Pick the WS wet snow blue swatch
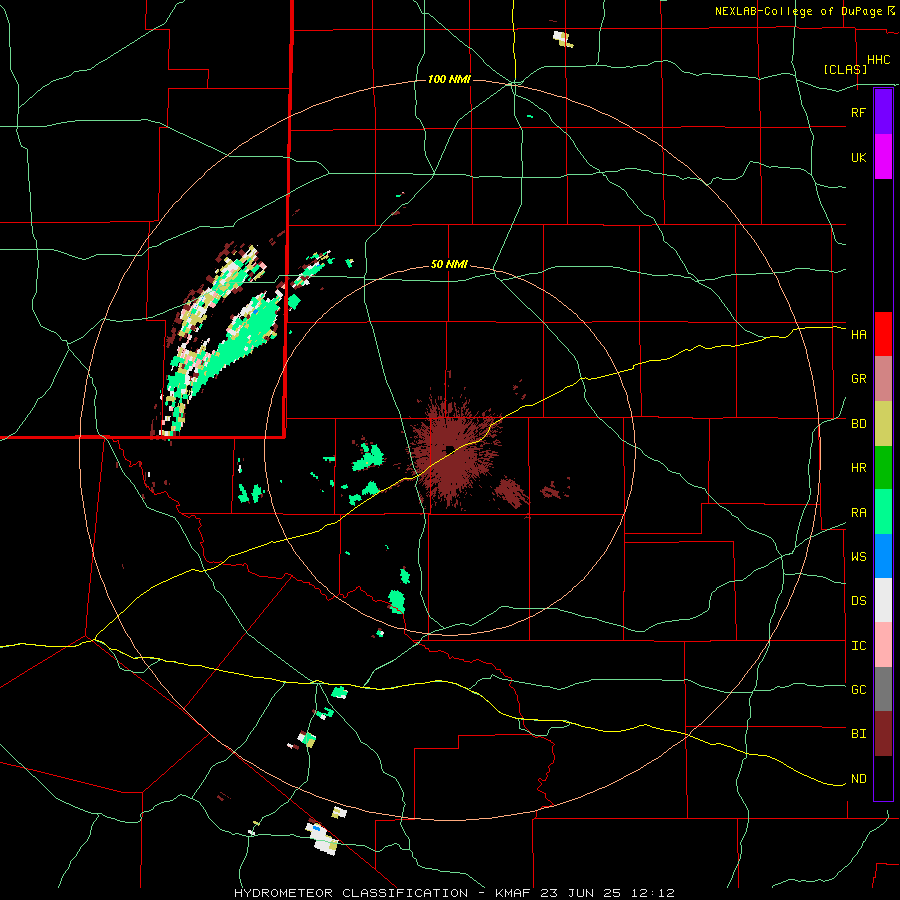The image size is (900, 900). 883,556
